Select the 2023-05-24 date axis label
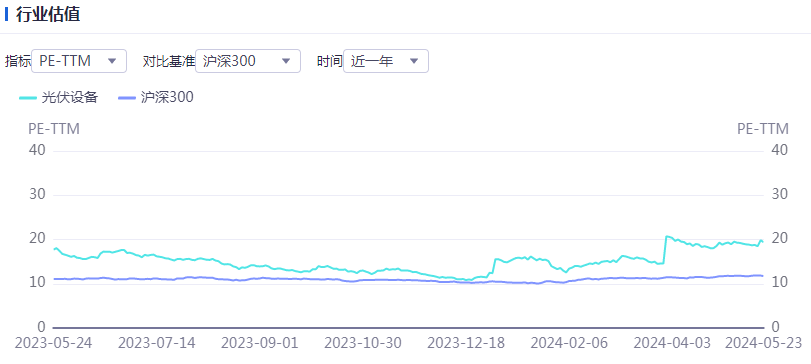811x364 pixels. pos(53,343)
